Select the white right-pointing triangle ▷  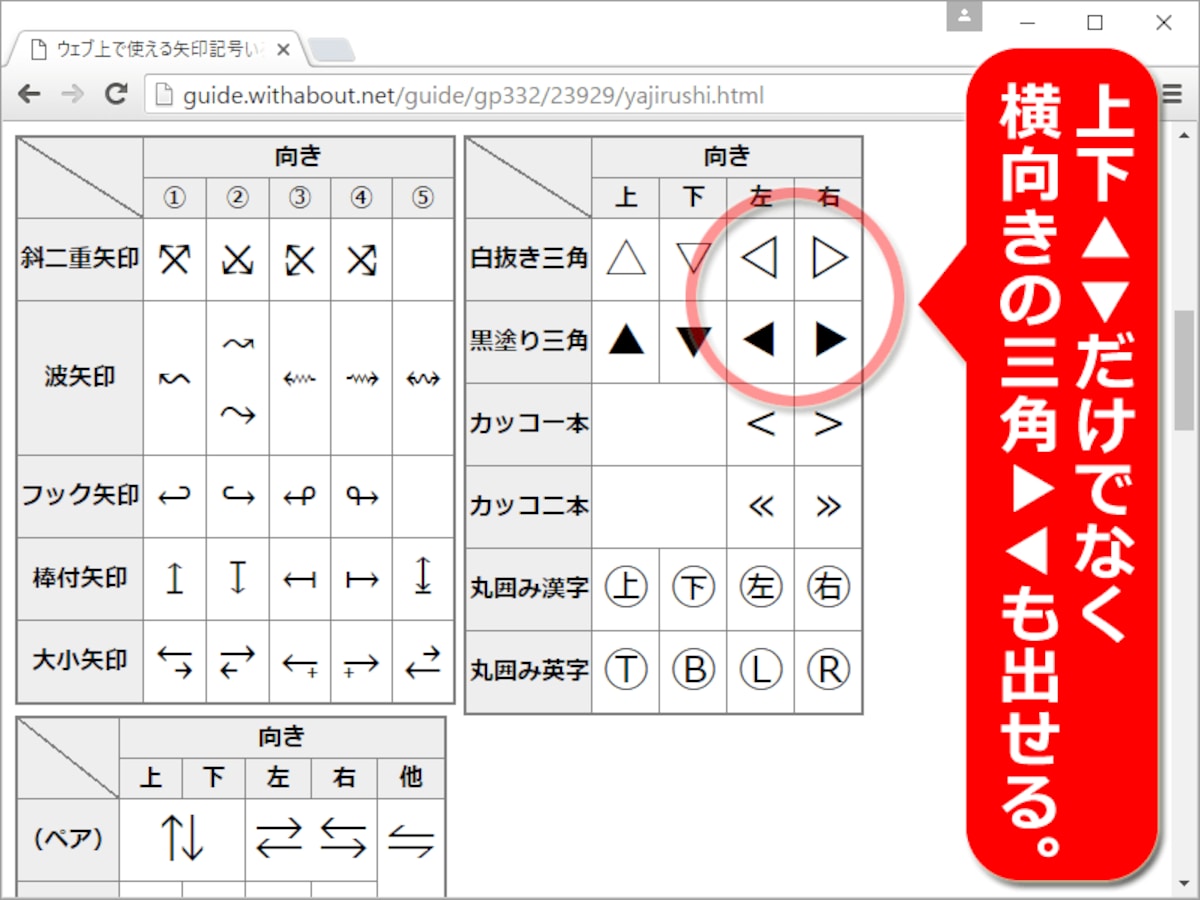pyautogui.click(x=829, y=258)
